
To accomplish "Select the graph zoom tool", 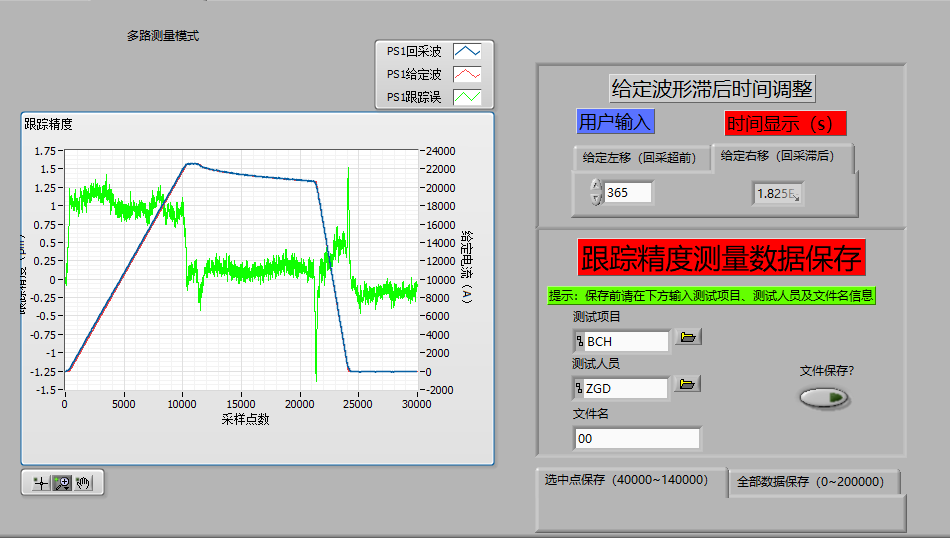I will pos(62,483).
